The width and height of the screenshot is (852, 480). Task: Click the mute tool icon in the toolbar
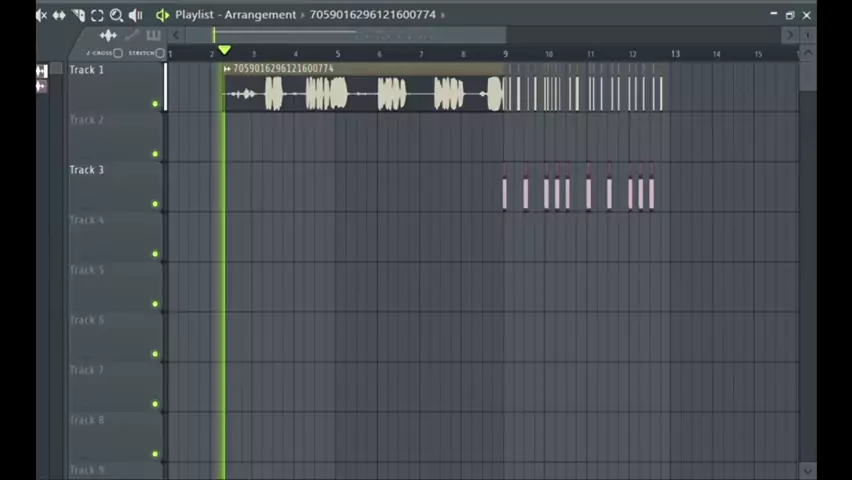(x=41, y=15)
